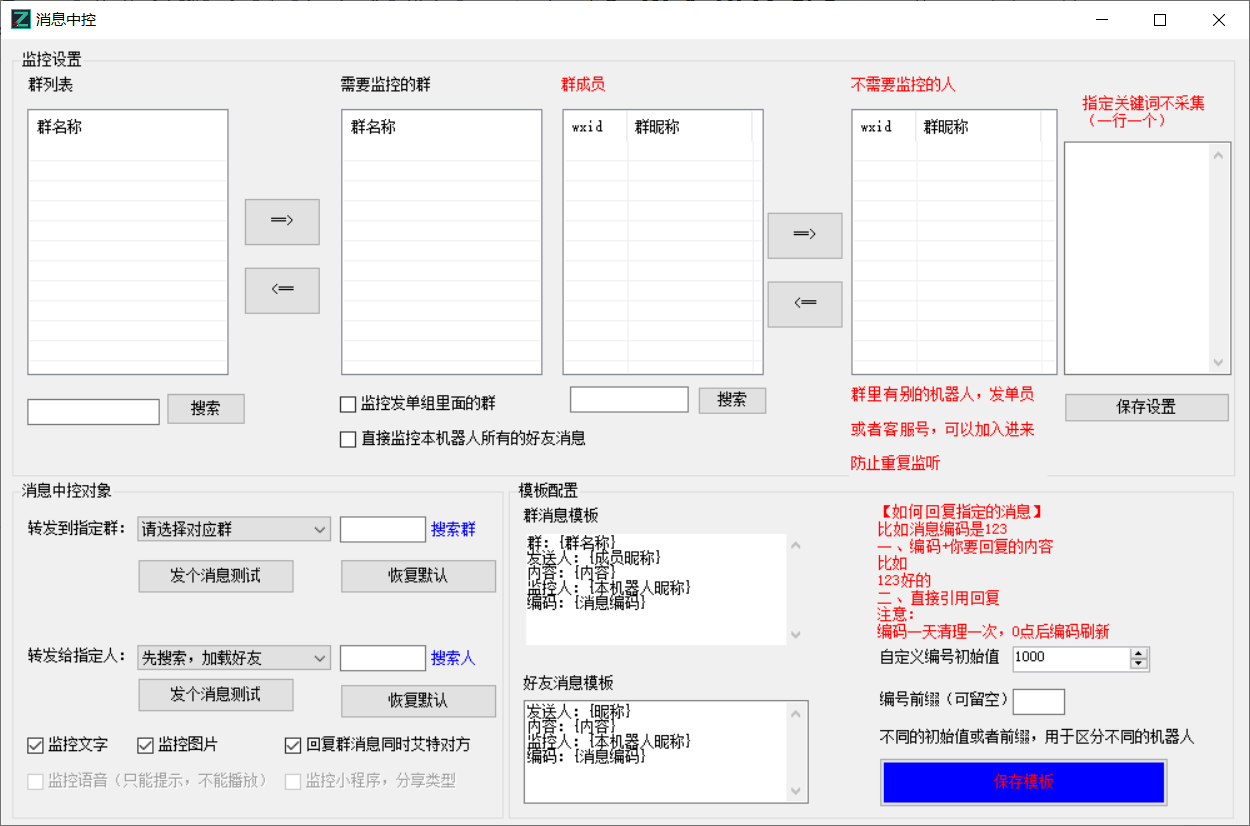The image size is (1250, 826).
Task: Click the 保存设置 button
Action: (1146, 407)
